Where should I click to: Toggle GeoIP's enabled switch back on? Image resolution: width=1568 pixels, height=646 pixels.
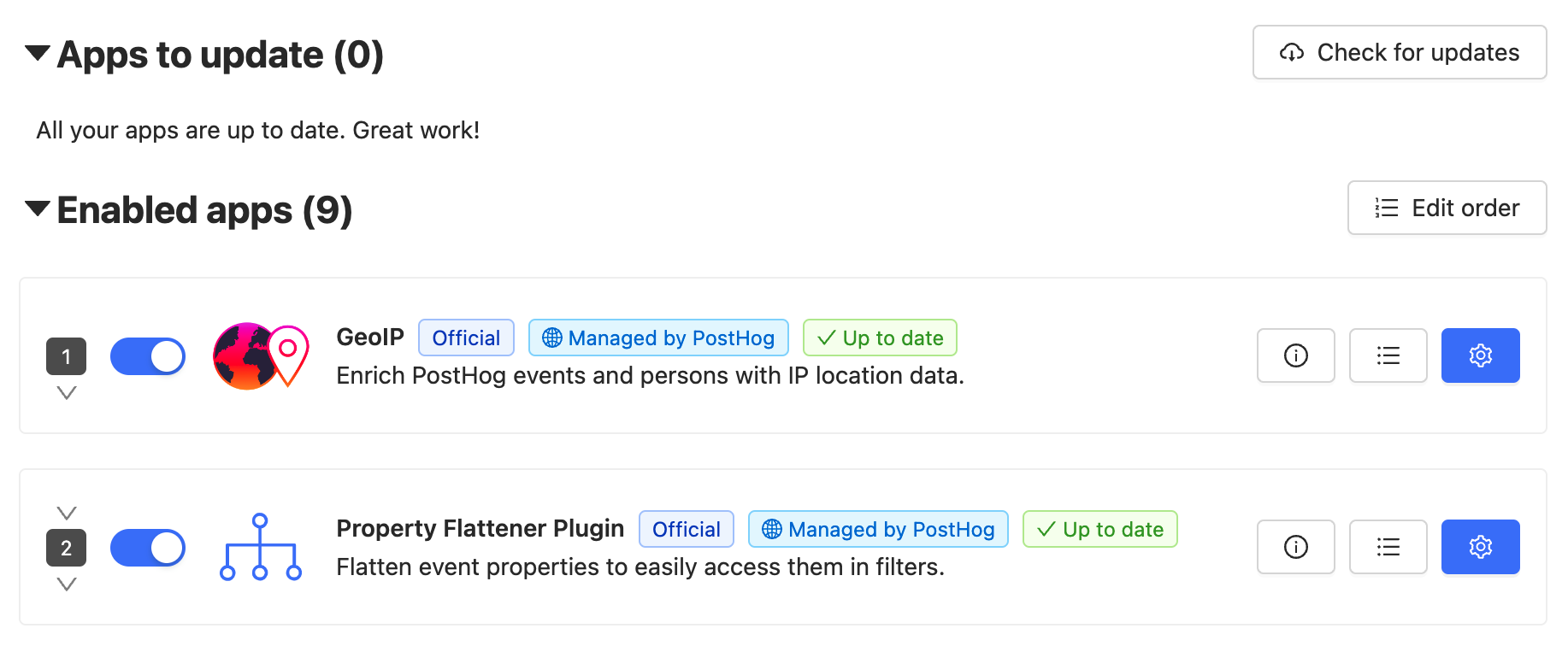[x=147, y=356]
